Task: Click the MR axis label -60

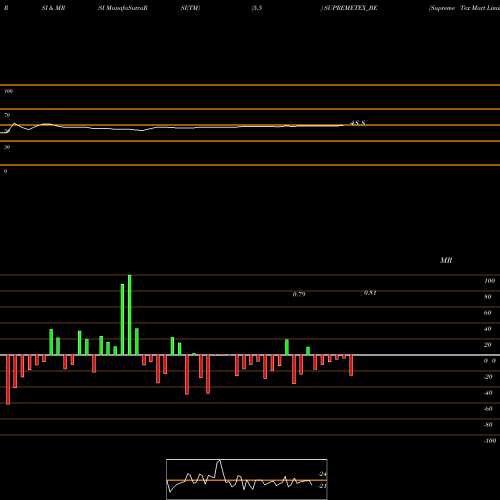Action: point(488,409)
